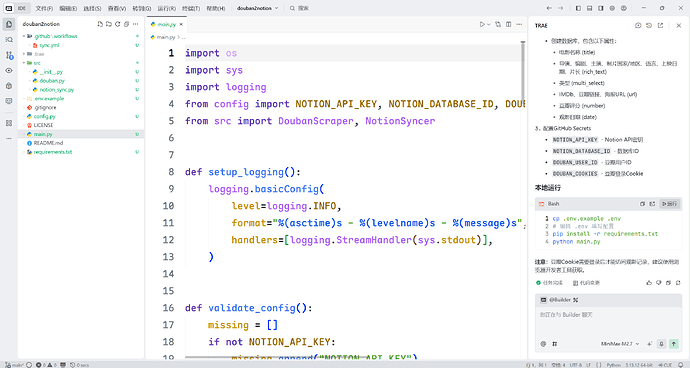Select the main.py editor tab

[x=166, y=25]
